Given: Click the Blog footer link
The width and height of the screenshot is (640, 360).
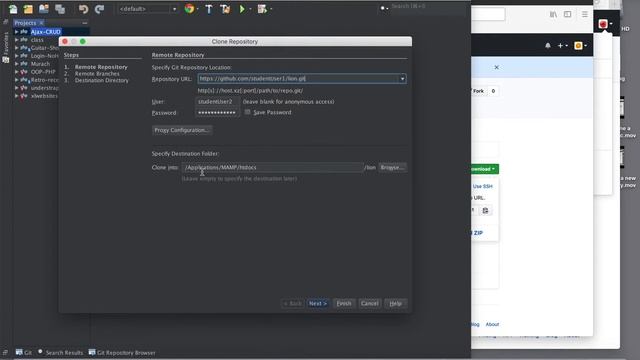Looking at the screenshot, I should (x=475, y=324).
